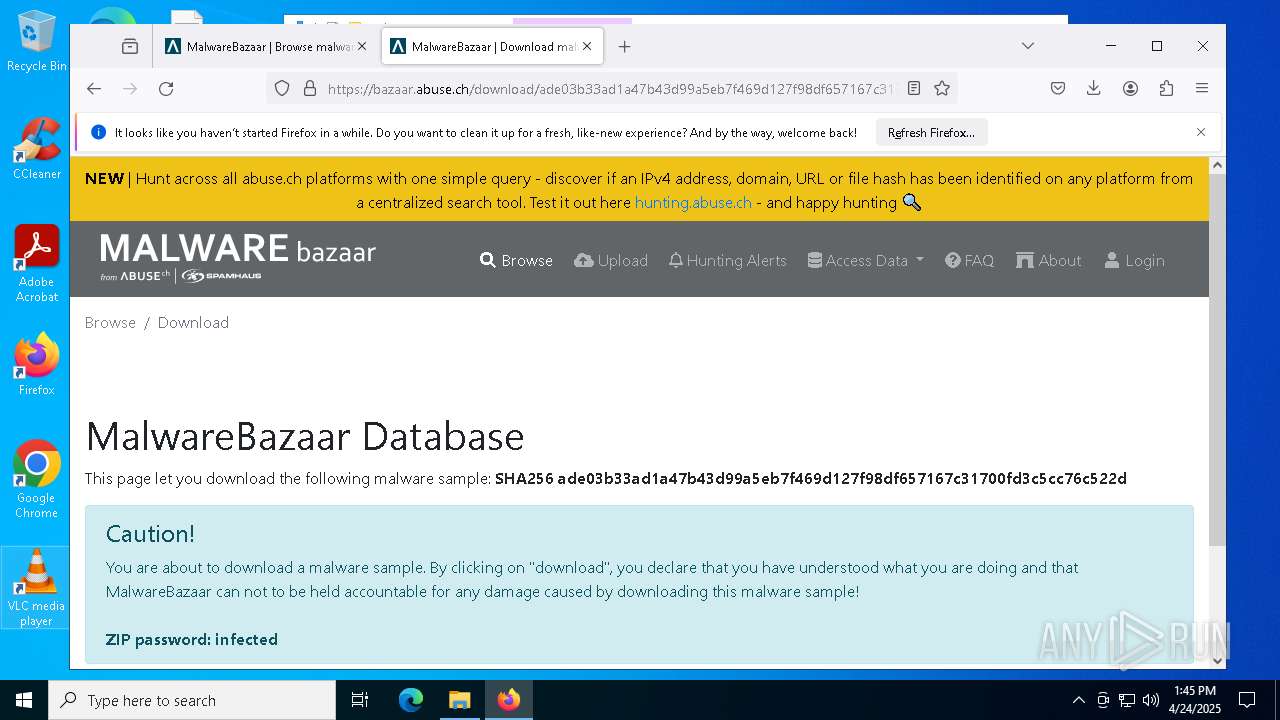Select the MalwareBazaar Download tab
Image resolution: width=1280 pixels, height=720 pixels.
pos(492,46)
